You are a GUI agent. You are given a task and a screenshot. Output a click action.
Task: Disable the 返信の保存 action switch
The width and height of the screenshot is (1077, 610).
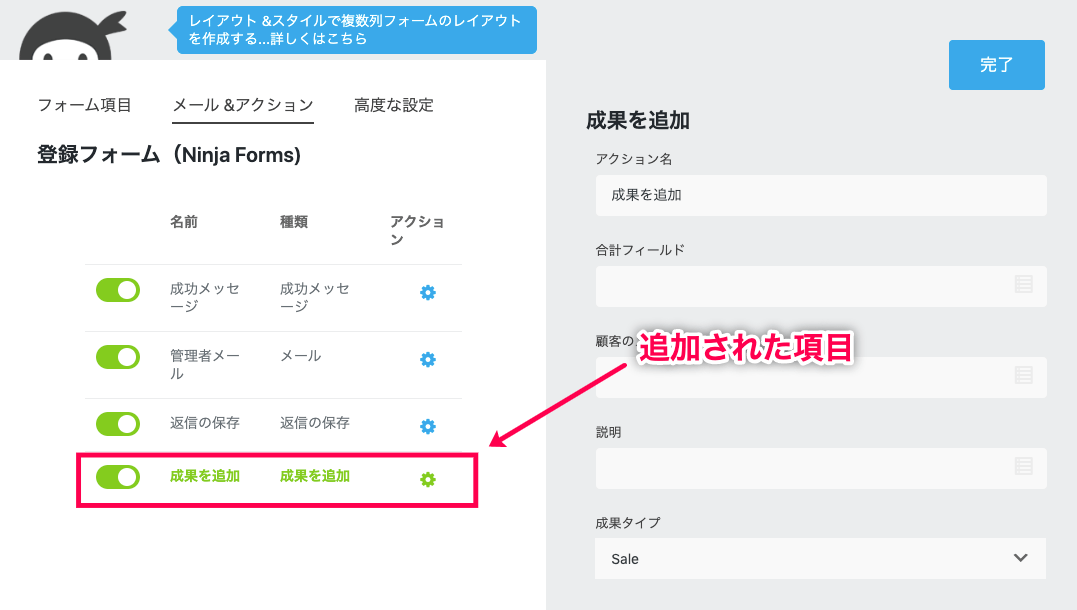pos(117,424)
